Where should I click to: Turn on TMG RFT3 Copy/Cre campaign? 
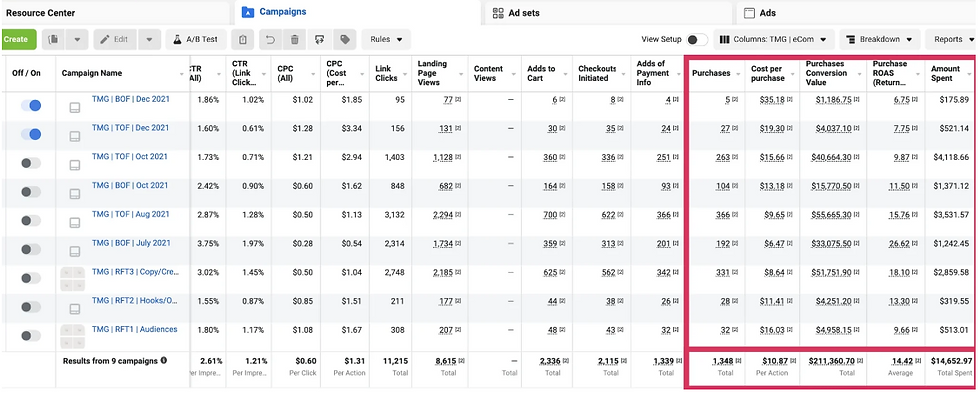[x=31, y=278]
